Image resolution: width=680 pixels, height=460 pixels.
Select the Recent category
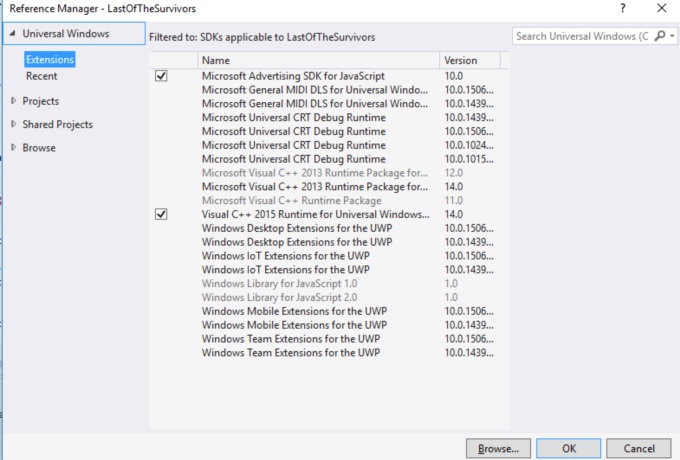(41, 76)
